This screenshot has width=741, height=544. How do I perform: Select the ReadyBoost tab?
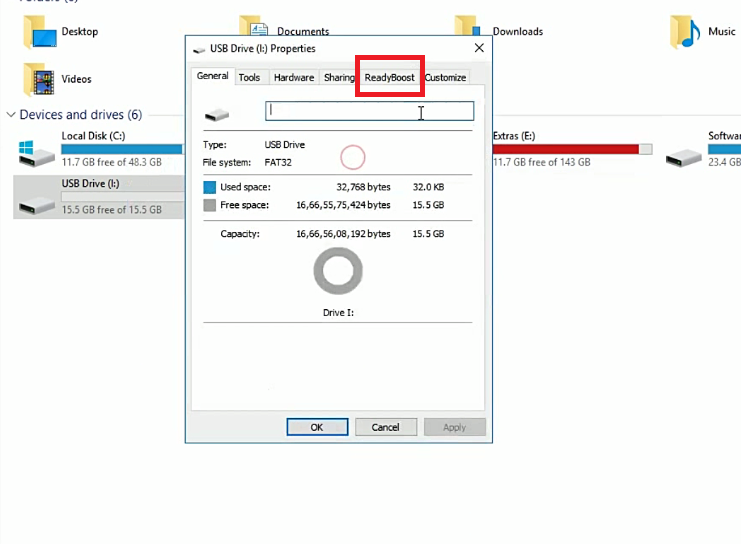coord(389,78)
